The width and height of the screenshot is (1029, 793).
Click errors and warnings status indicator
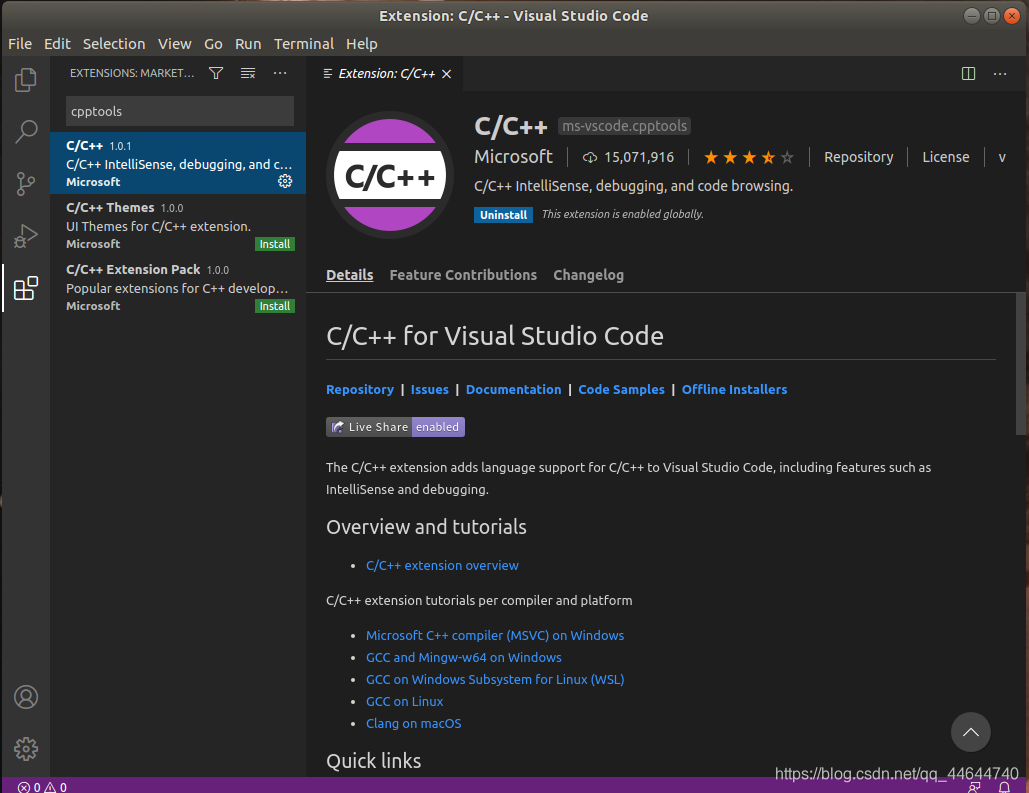coord(43,786)
